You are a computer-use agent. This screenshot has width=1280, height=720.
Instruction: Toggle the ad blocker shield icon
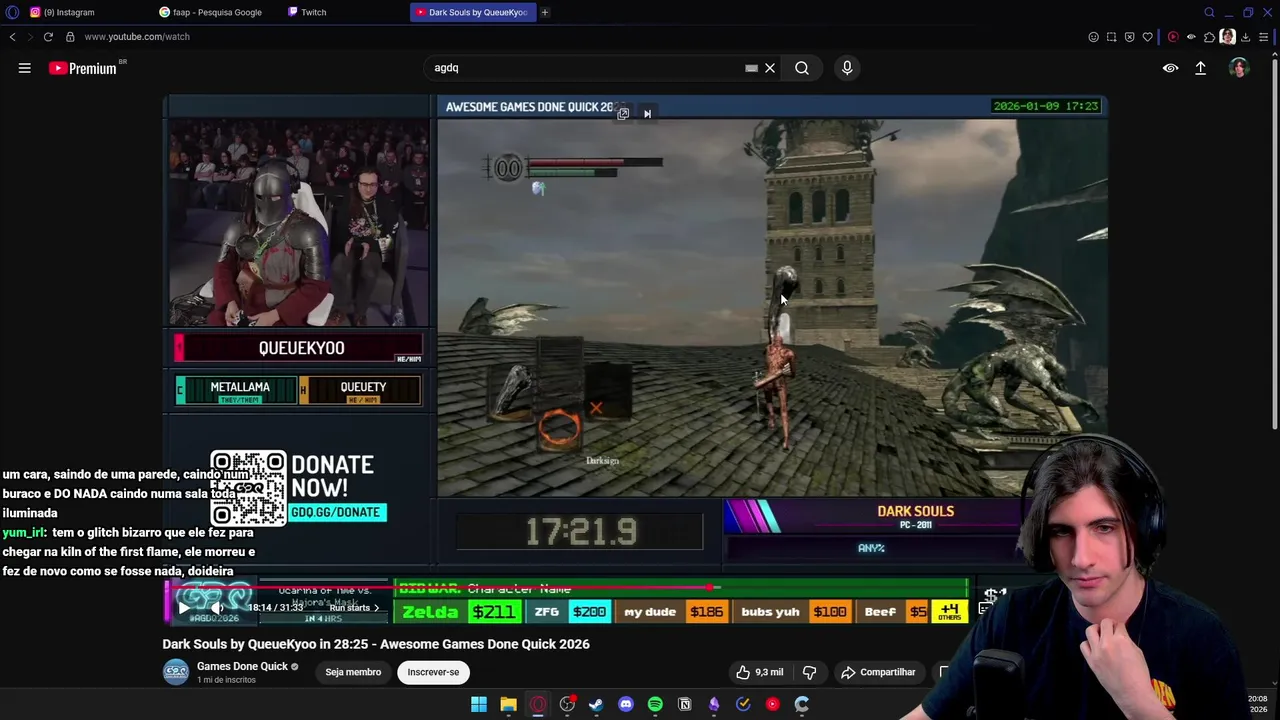(1130, 37)
